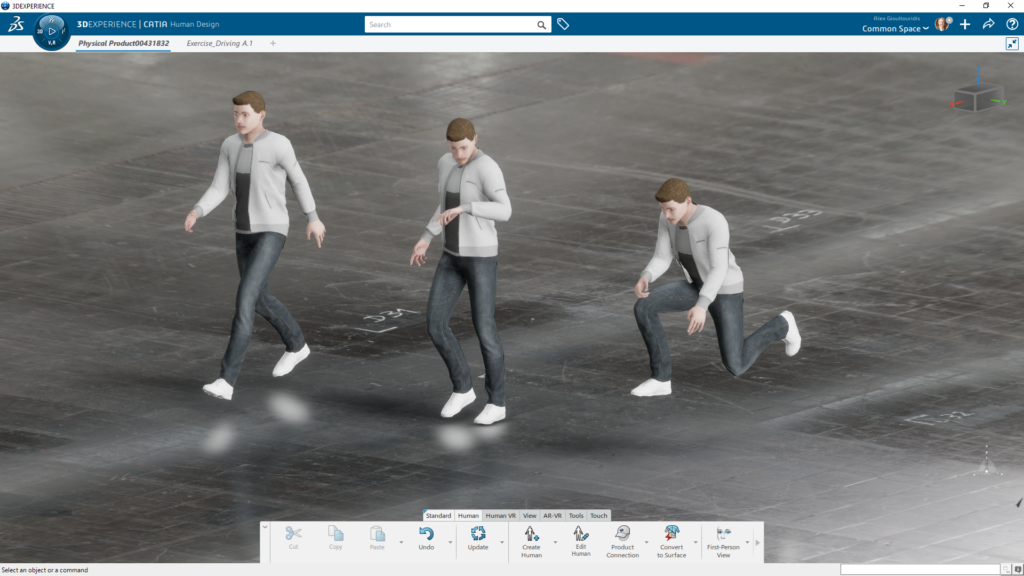1024x576 pixels.
Task: Toggle the collapse view button top-right
Action: (x=1012, y=44)
